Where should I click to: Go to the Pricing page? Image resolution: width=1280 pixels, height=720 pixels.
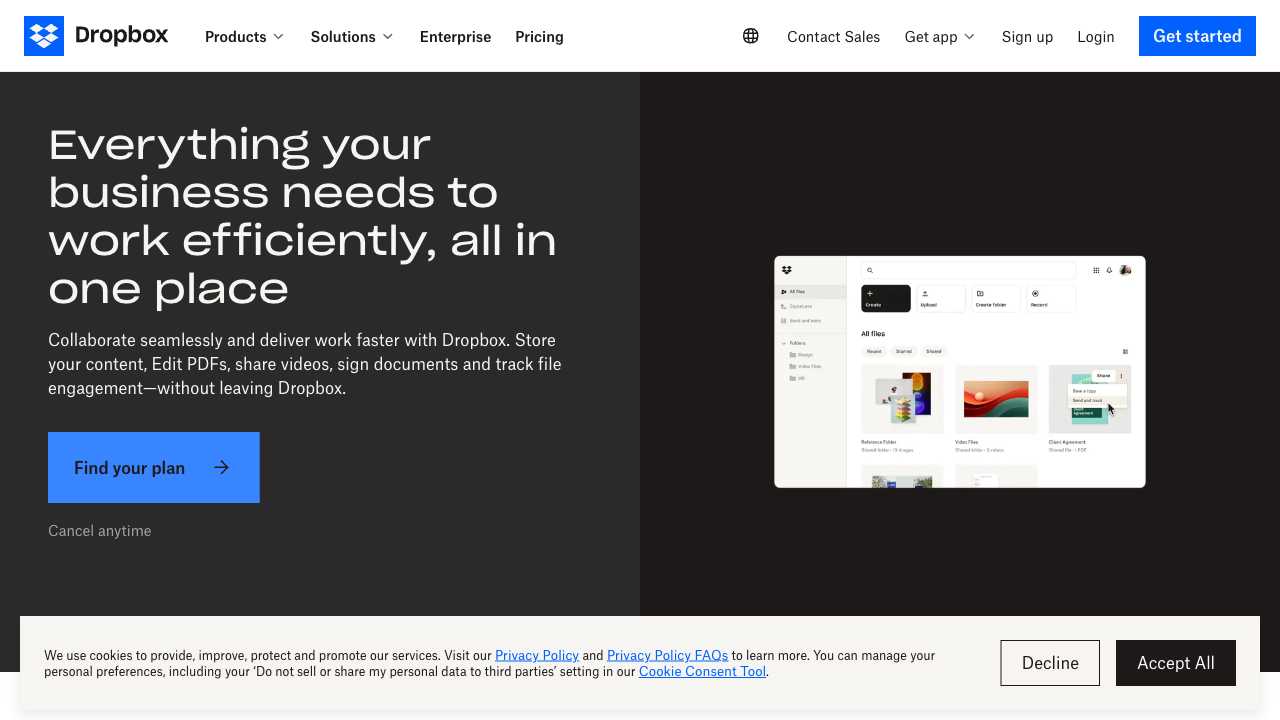(539, 37)
